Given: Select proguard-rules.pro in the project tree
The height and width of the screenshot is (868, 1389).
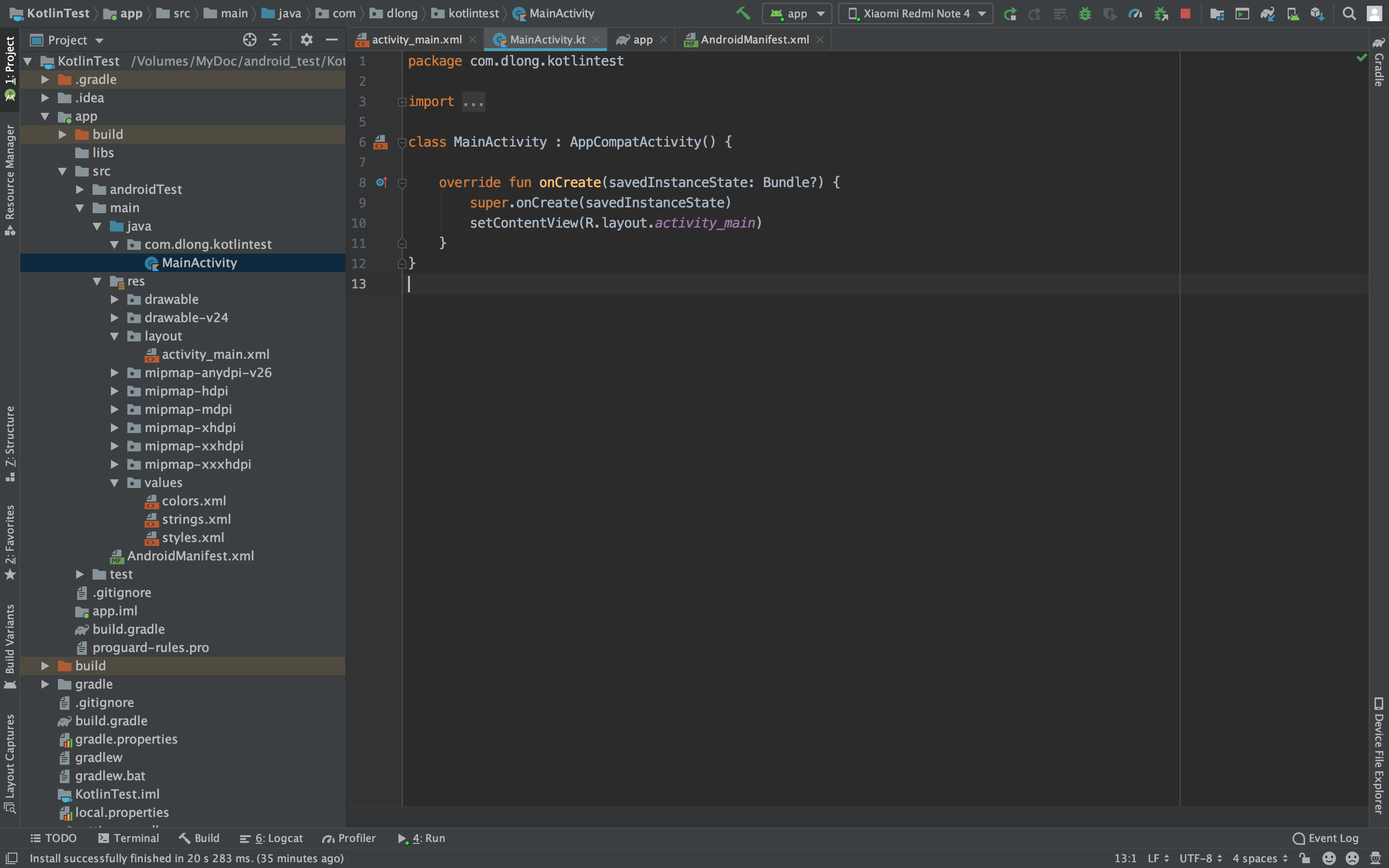Looking at the screenshot, I should pos(150,648).
